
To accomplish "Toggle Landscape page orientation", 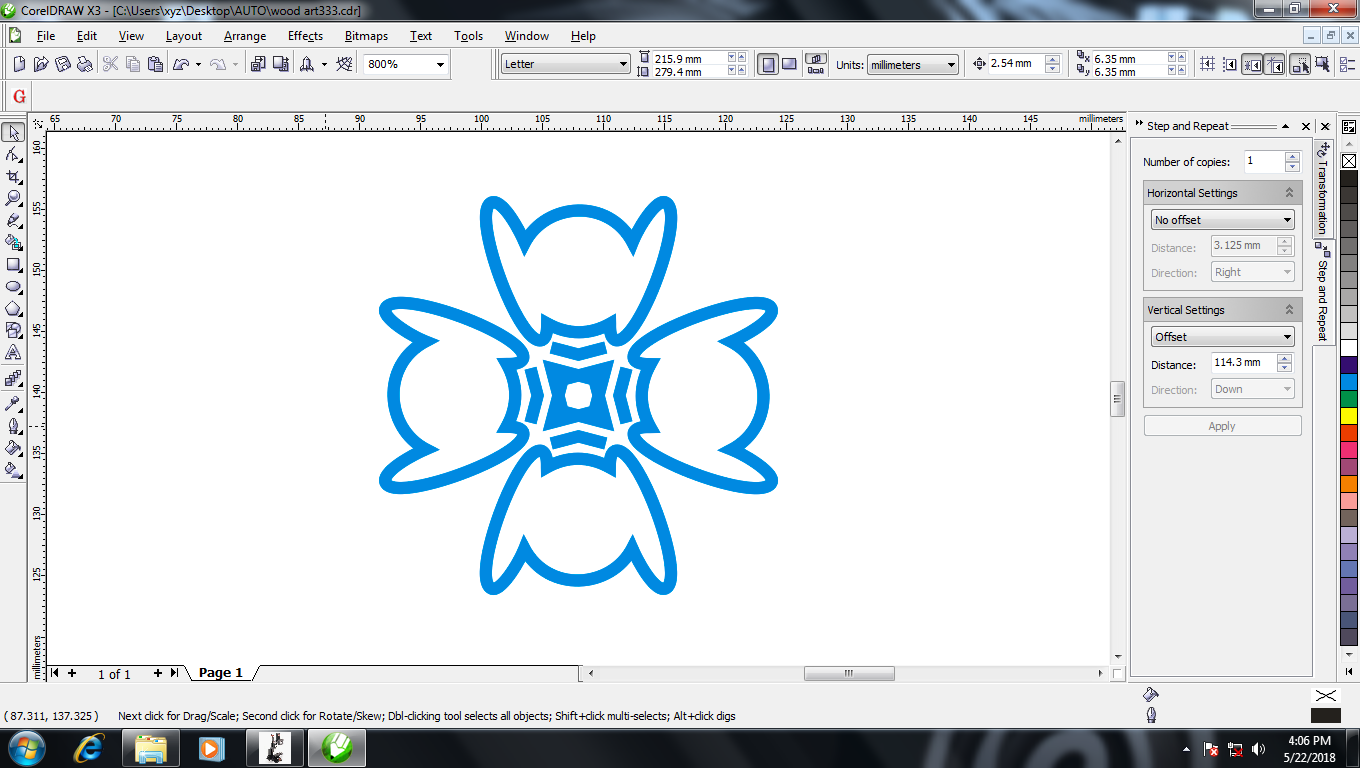I will [x=789, y=64].
